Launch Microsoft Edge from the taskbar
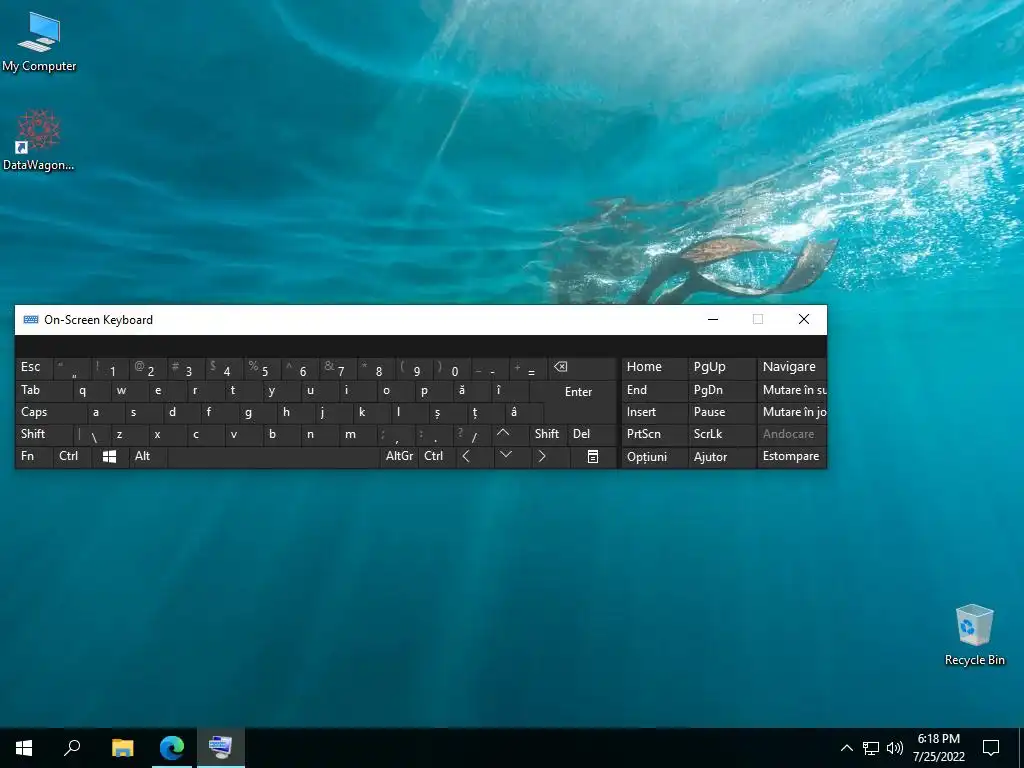Image resolution: width=1024 pixels, height=768 pixels. click(x=172, y=748)
